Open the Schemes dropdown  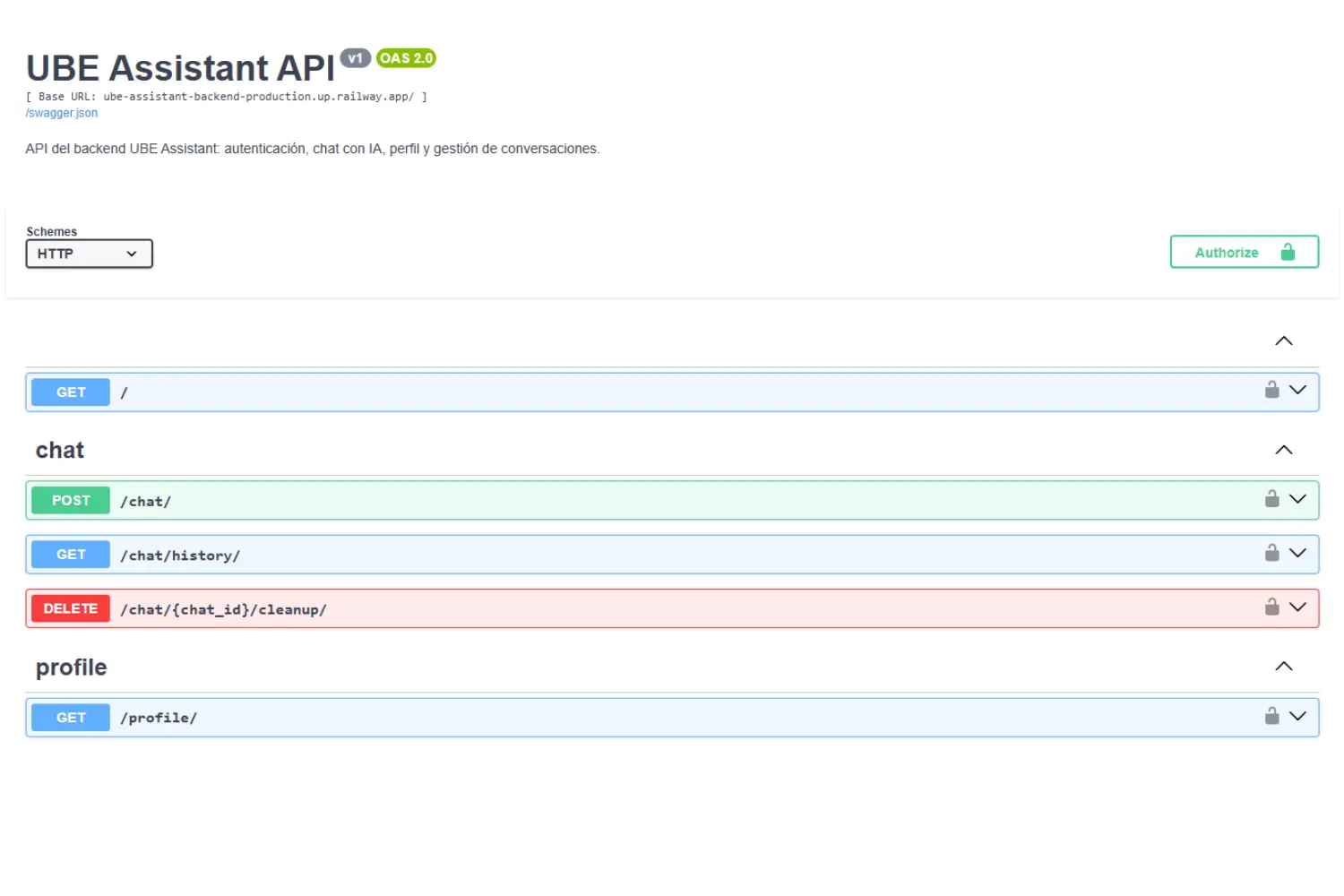point(89,254)
